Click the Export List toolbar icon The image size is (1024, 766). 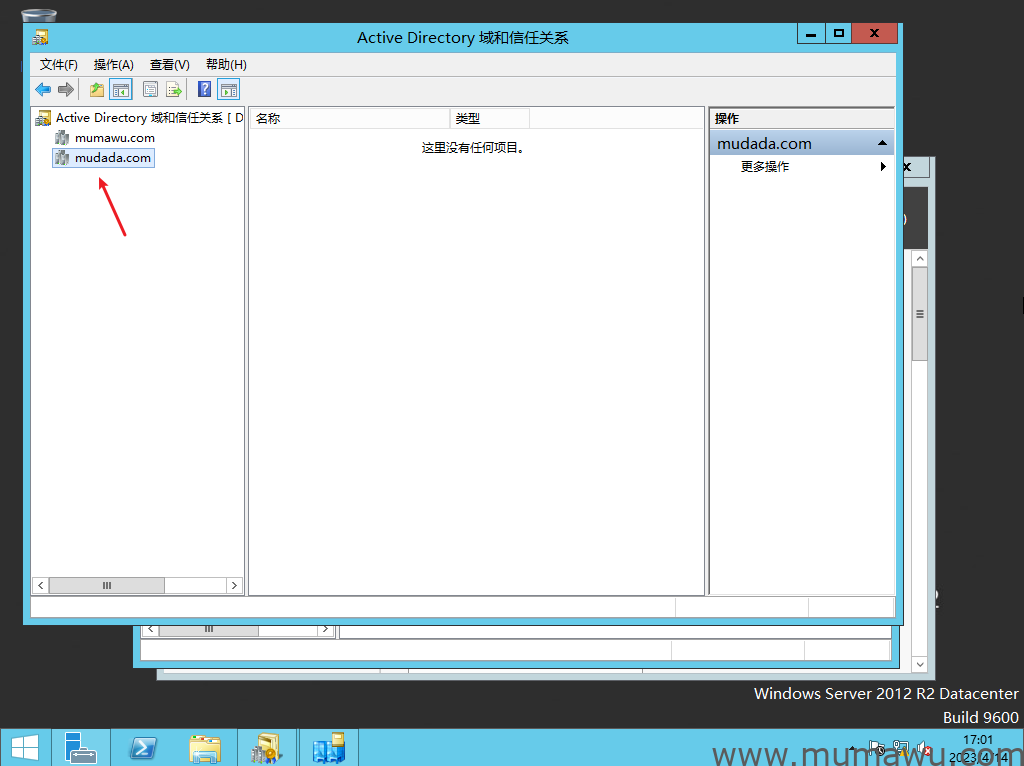point(174,90)
